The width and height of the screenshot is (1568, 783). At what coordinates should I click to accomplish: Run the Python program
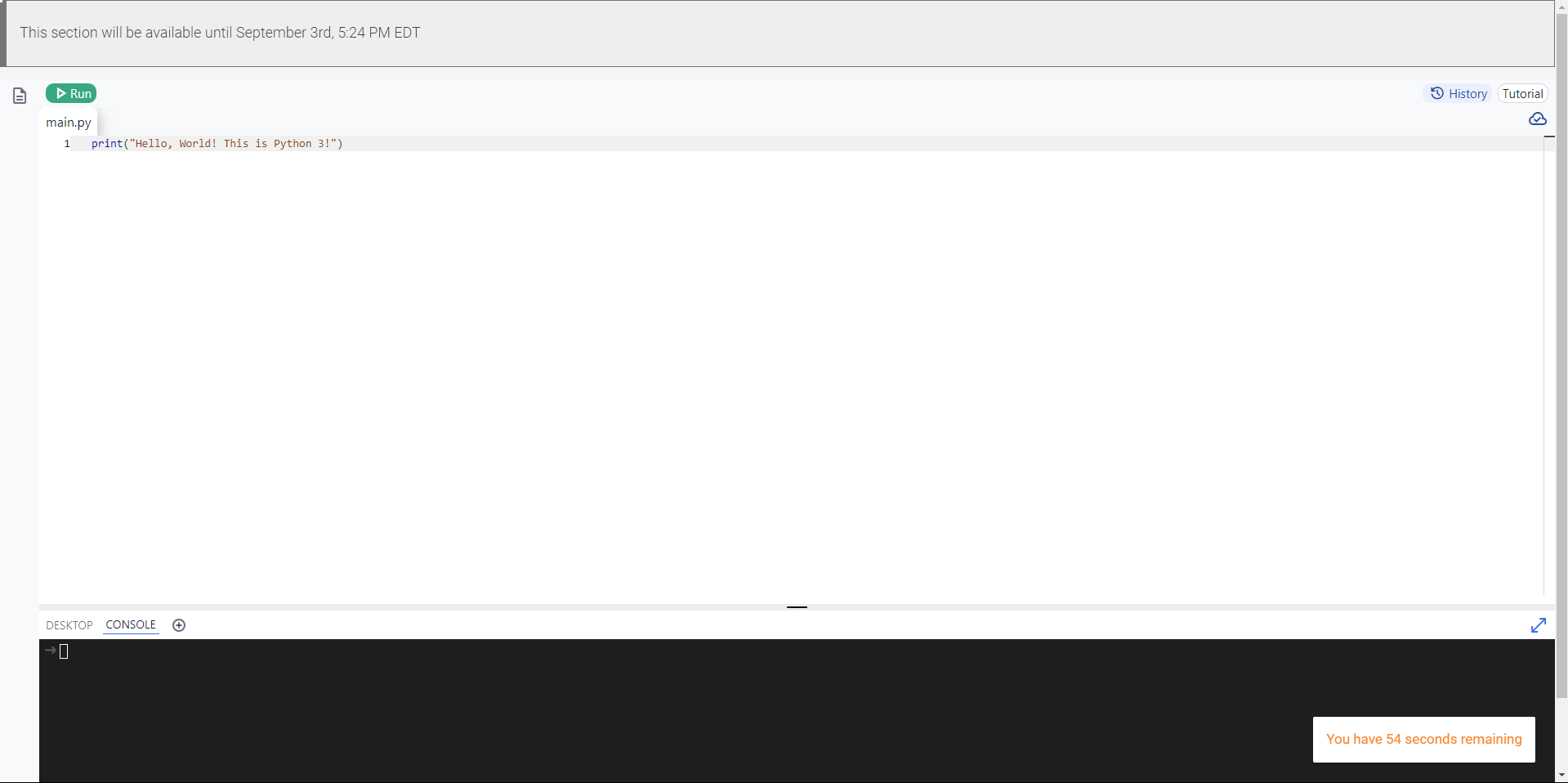click(71, 93)
